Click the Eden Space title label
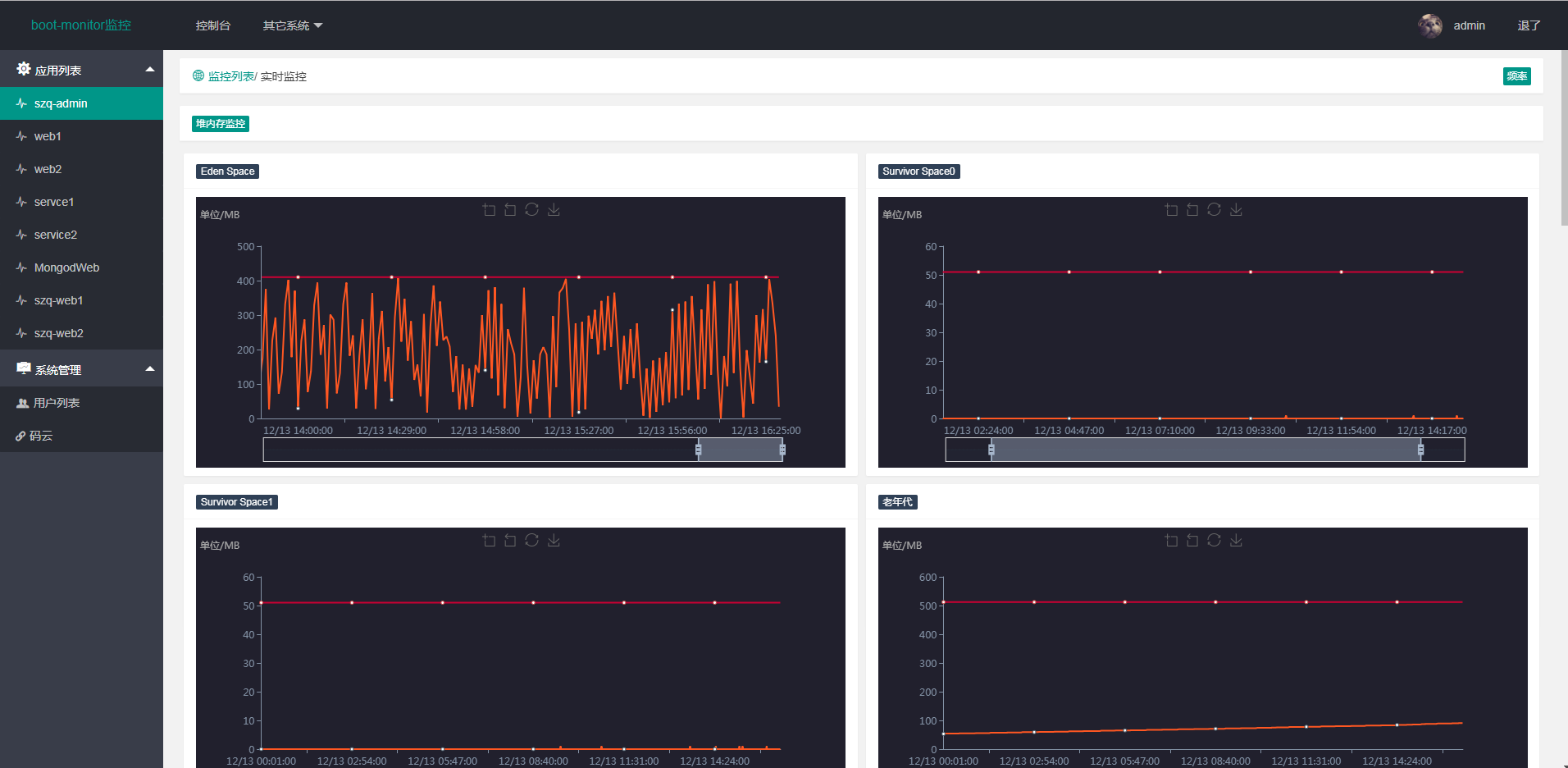 [x=228, y=171]
